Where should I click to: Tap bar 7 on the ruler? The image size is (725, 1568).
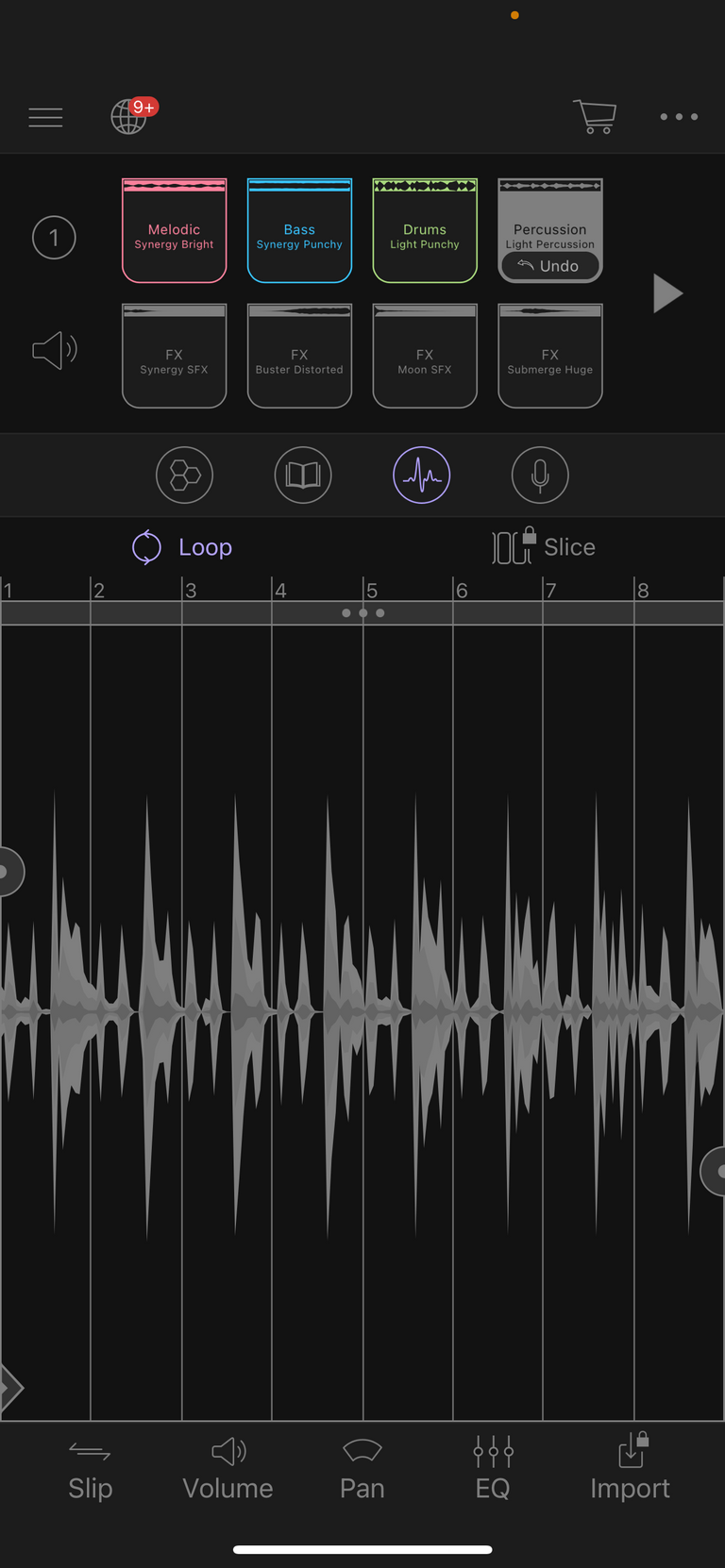point(551,591)
